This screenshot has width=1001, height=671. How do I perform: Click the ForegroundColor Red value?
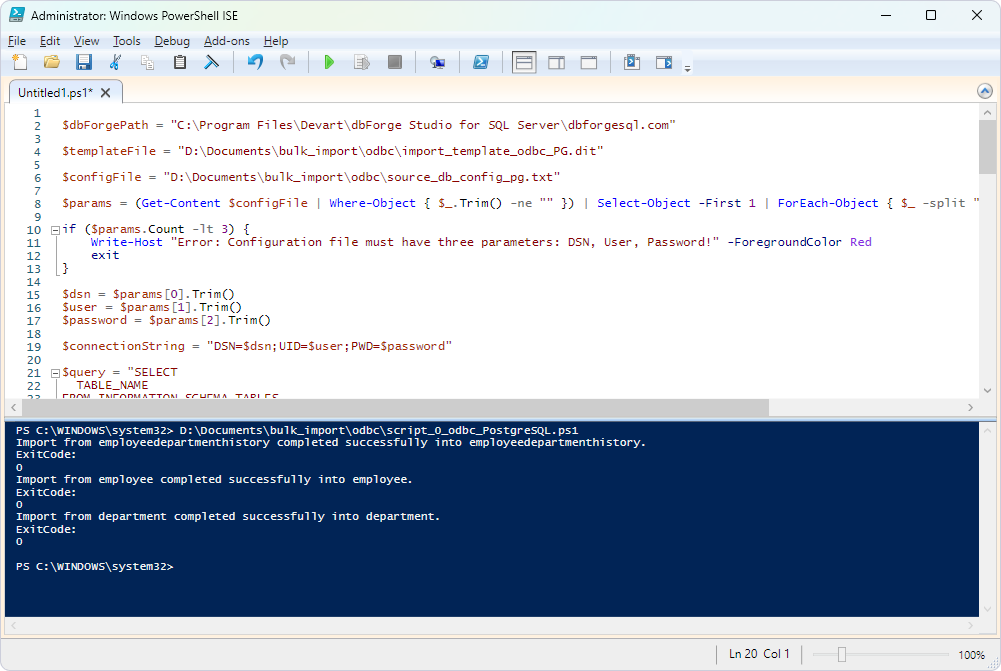[x=861, y=242]
